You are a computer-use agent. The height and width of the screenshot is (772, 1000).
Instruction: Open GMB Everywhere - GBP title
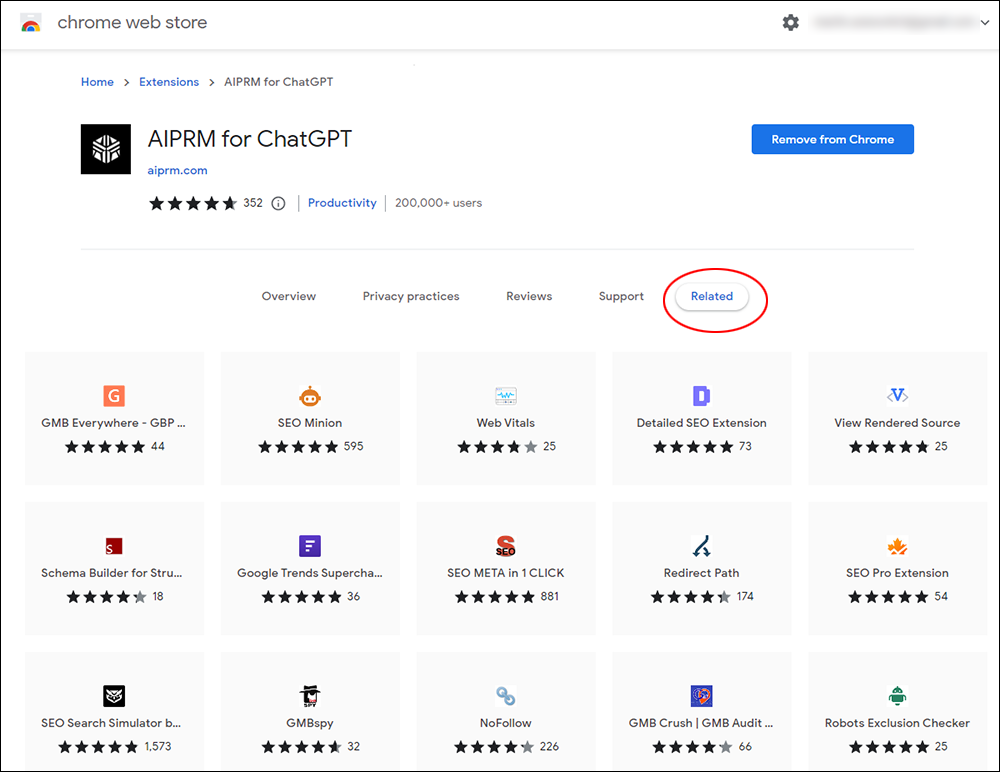click(114, 423)
